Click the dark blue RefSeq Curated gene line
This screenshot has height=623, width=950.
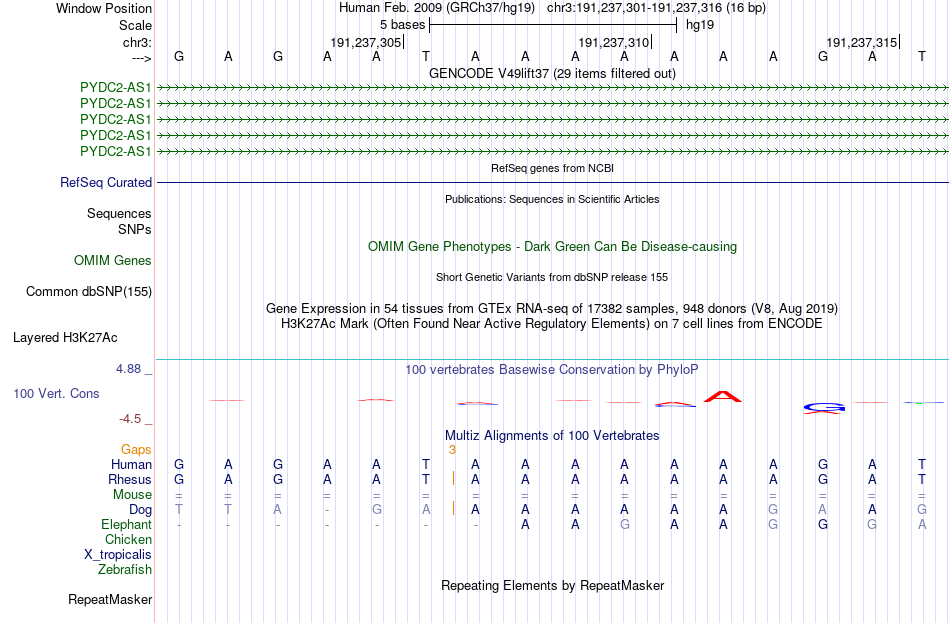[553, 182]
